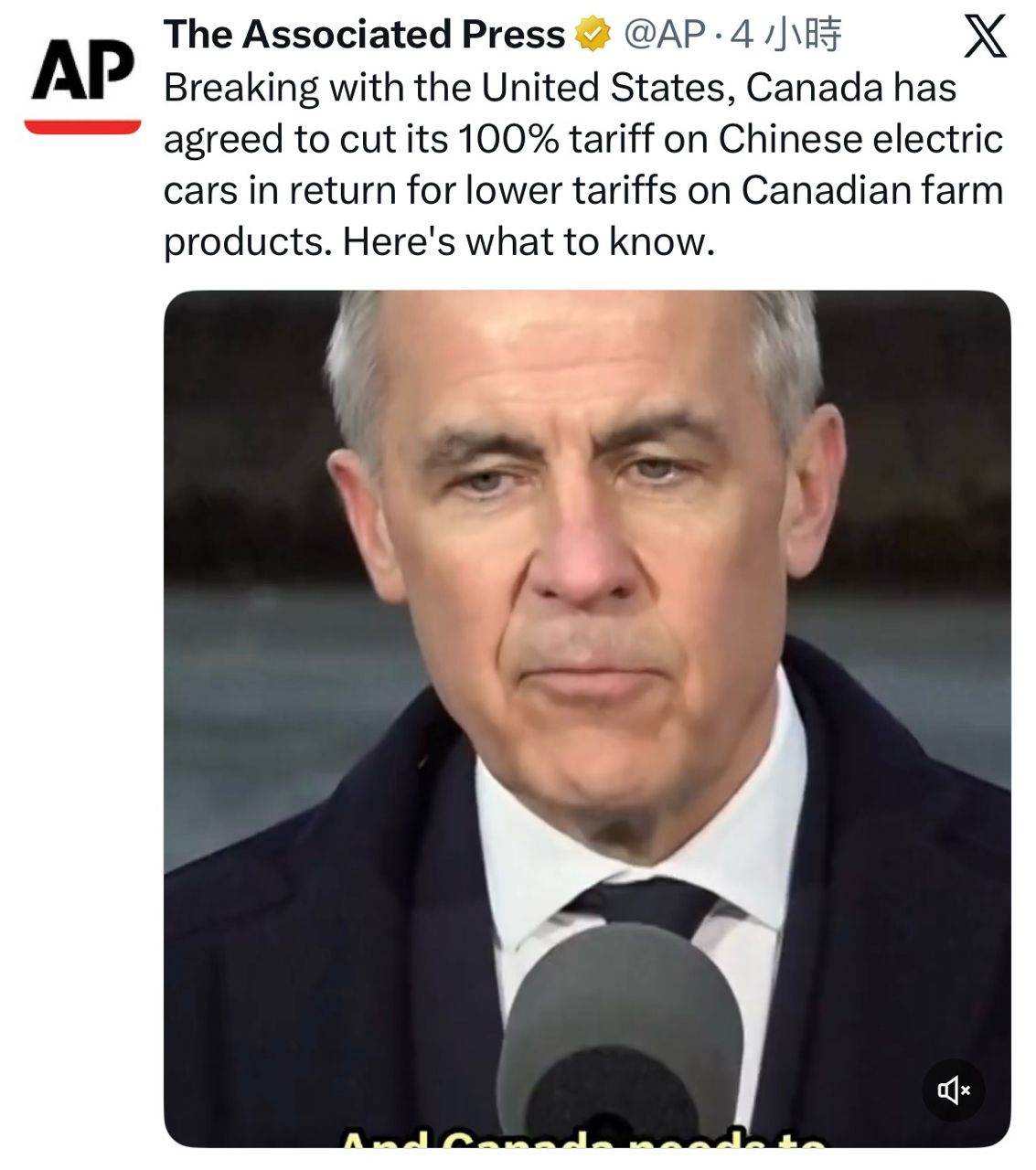Click the words "Chinese electric" in the post

coord(860,139)
